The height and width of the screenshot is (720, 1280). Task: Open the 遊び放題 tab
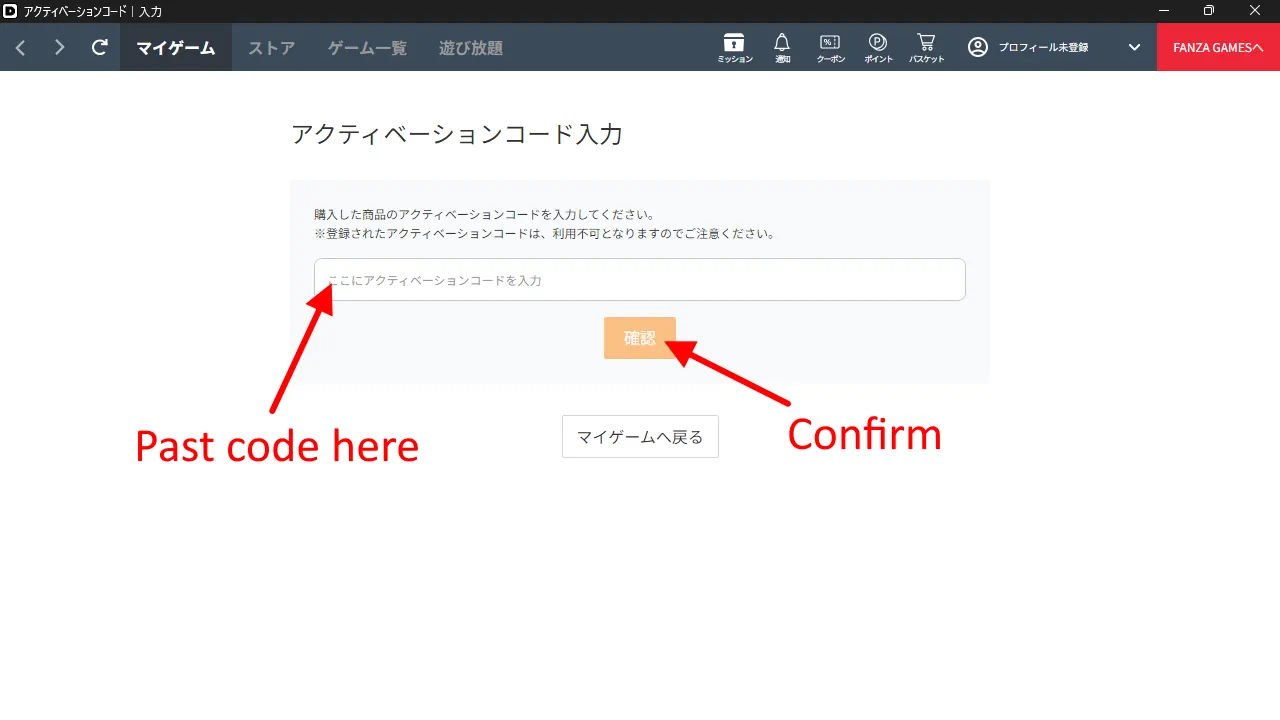tap(471, 47)
